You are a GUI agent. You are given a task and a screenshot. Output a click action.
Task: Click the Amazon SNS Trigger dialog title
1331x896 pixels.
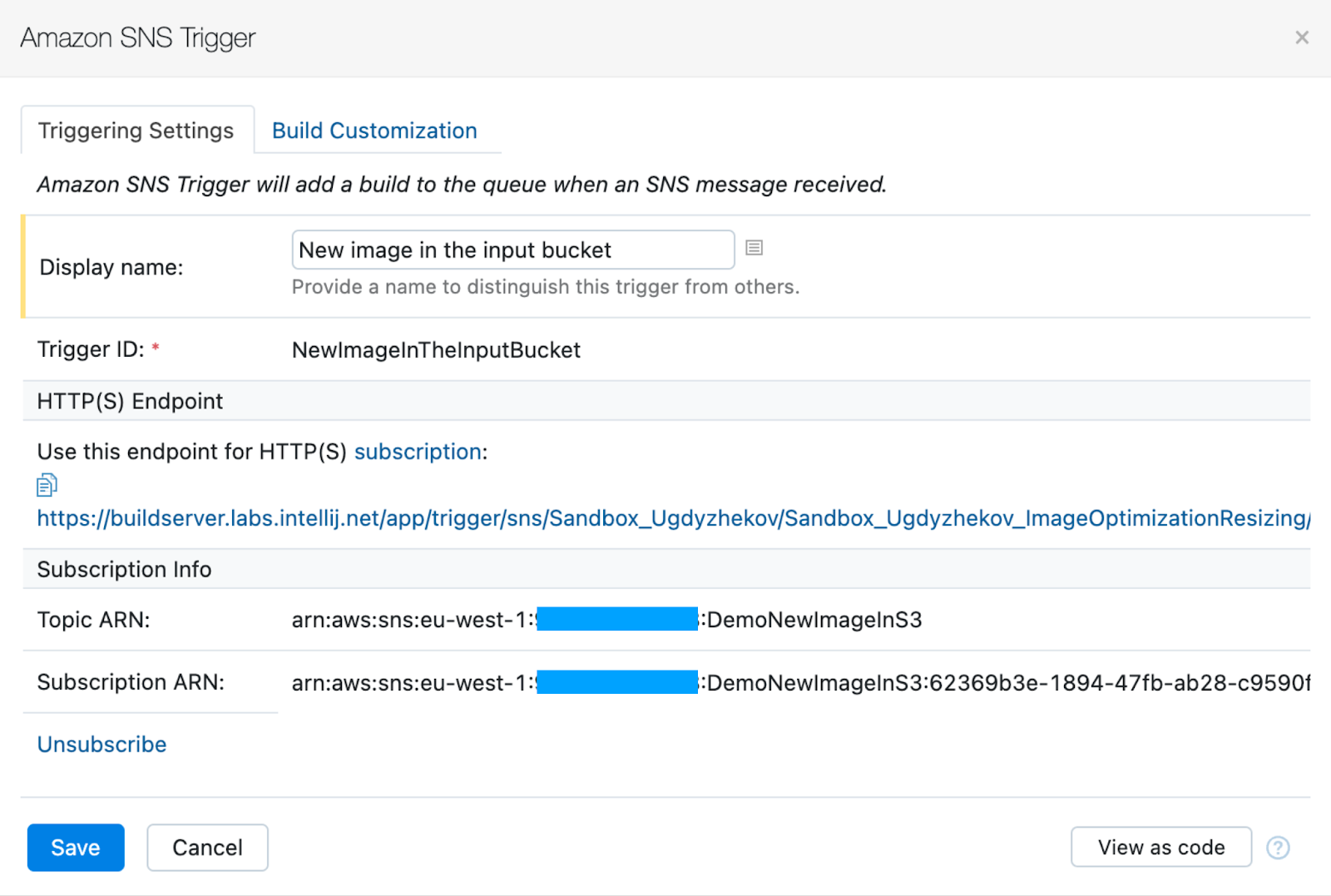coord(138,38)
